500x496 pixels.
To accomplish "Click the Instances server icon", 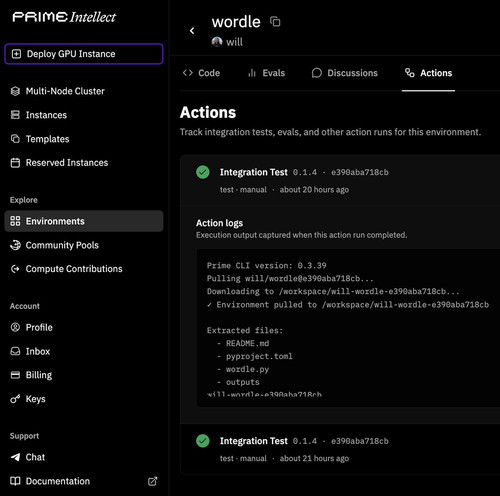I will tap(15, 115).
